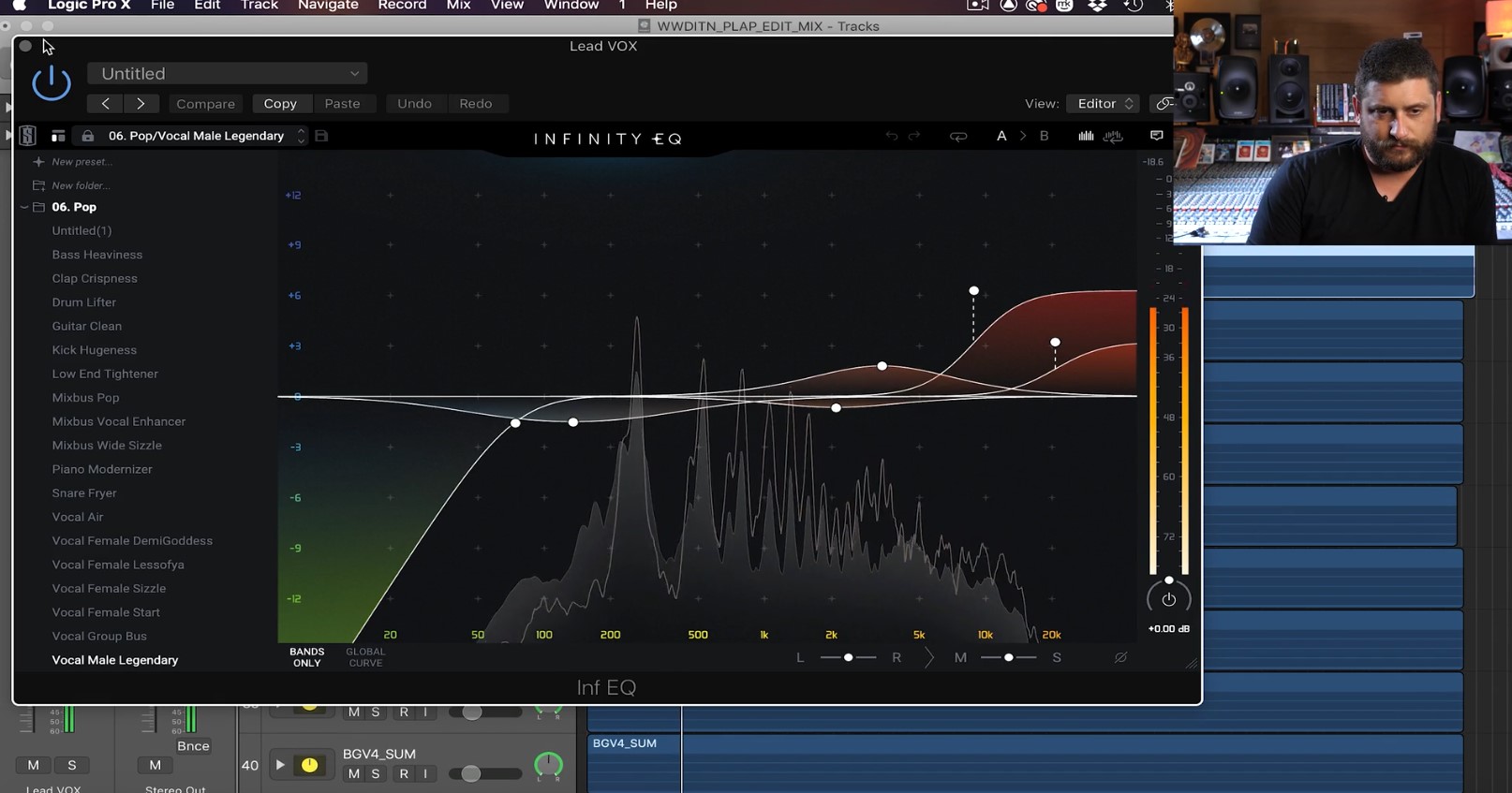
Task: Click the loop arrow icon beside A/B
Action: click(x=957, y=136)
